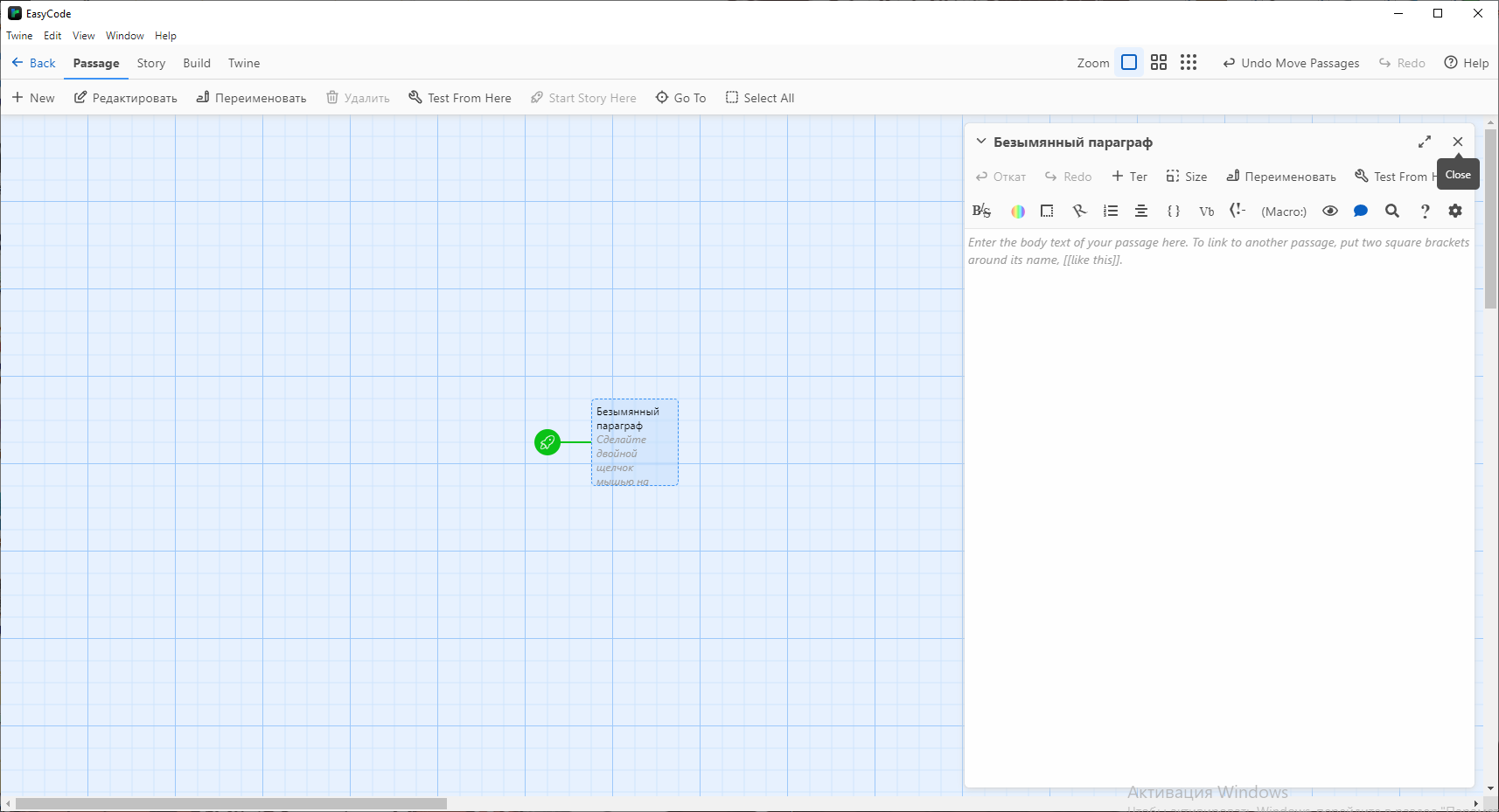Open the rainbow text color picker
The height and width of the screenshot is (812, 1499).
pyautogui.click(x=1018, y=211)
